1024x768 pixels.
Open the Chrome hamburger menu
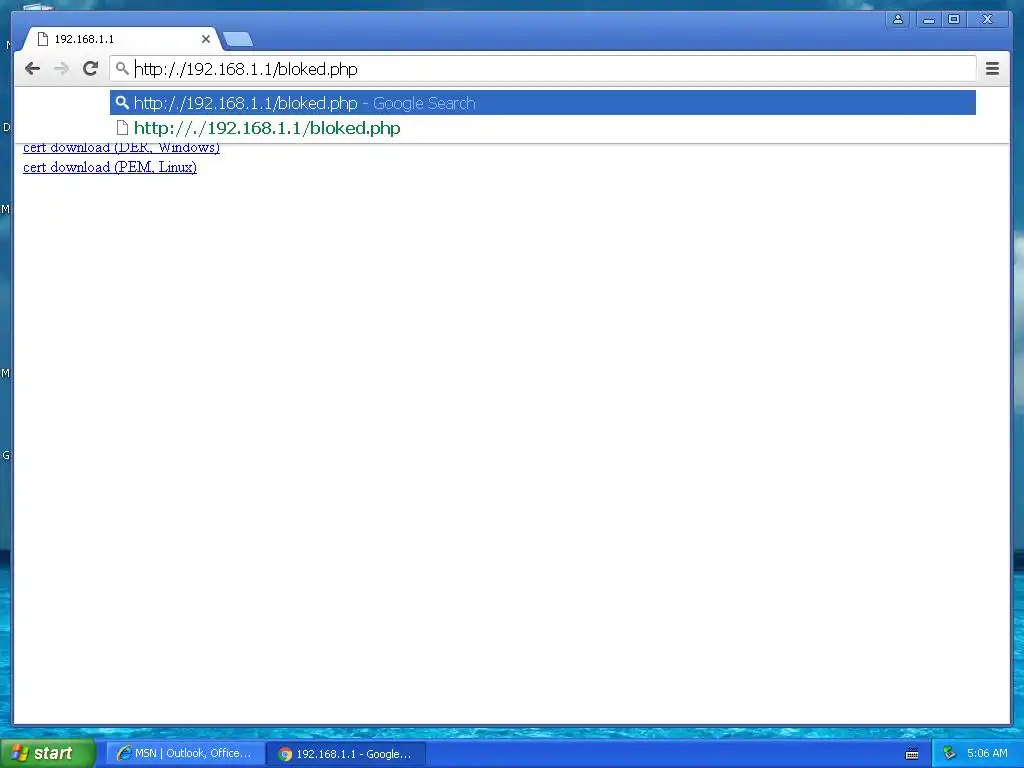click(992, 69)
